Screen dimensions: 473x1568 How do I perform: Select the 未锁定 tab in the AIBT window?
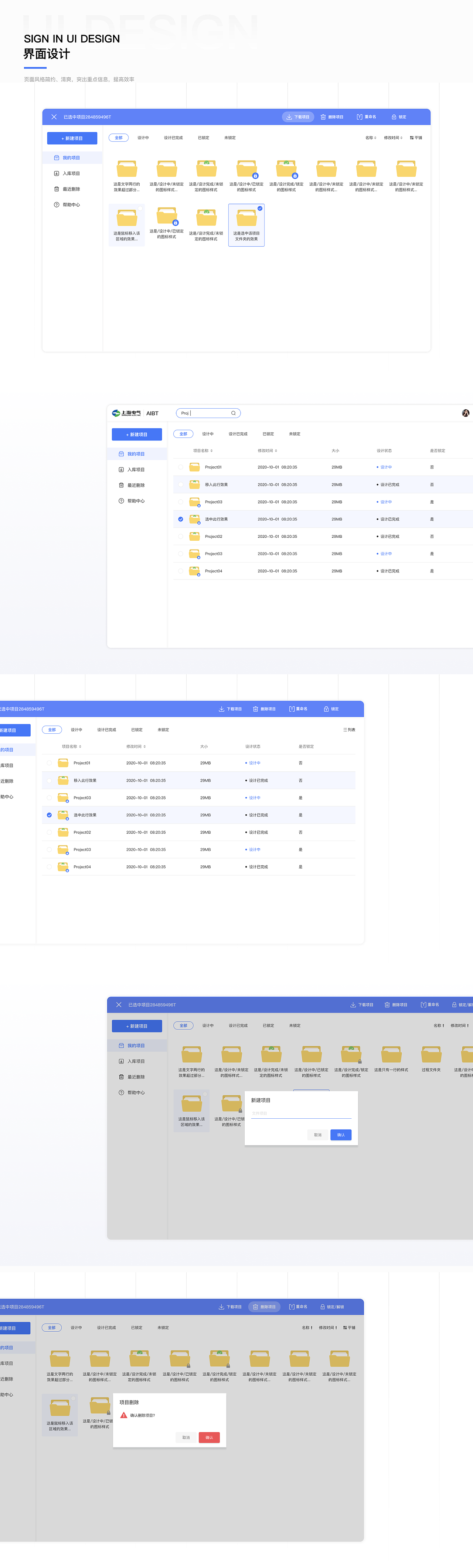(x=295, y=434)
